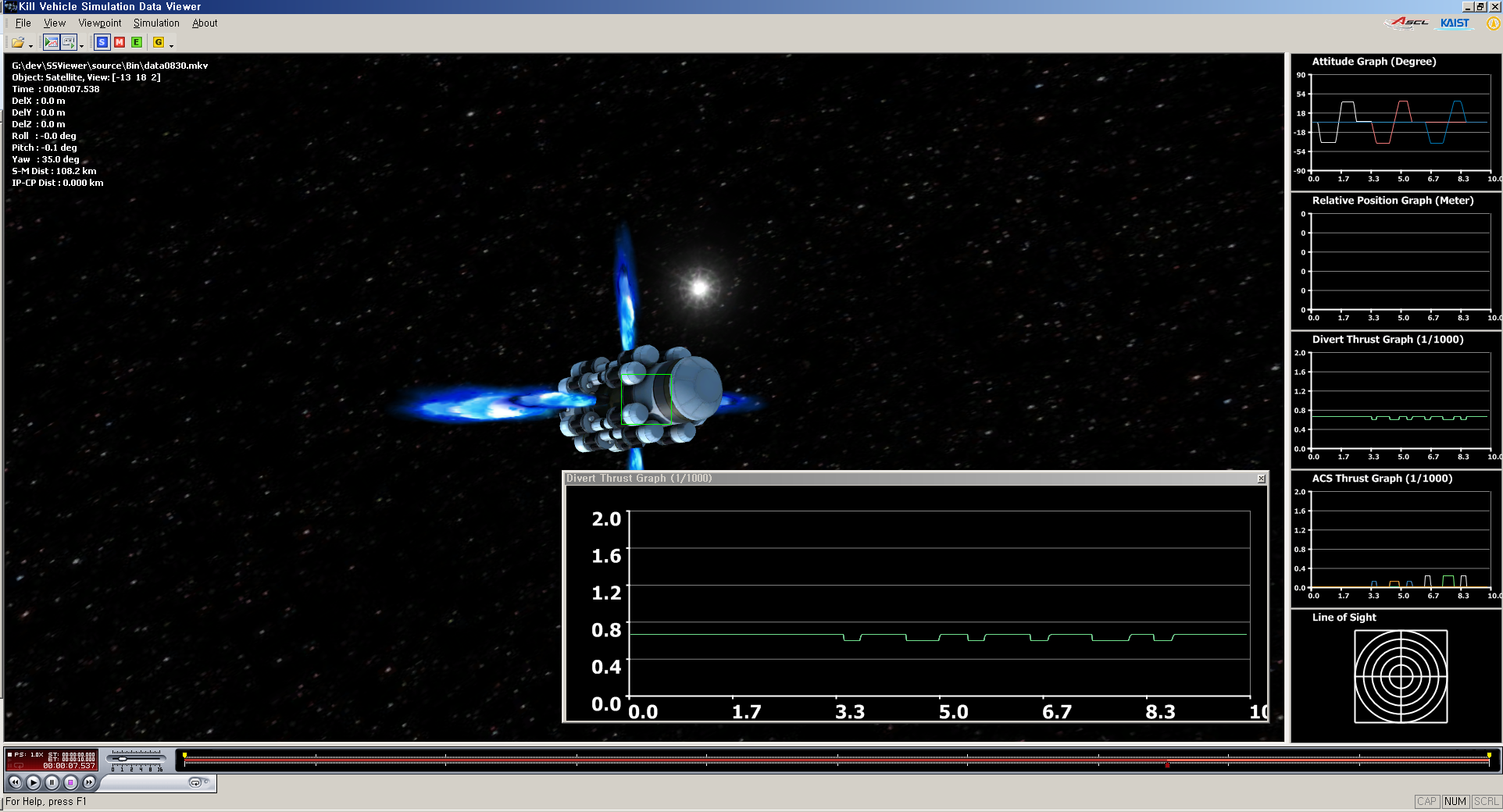Click the ACS Thrust Graph panel
1503x812 pixels.
click(1397, 539)
